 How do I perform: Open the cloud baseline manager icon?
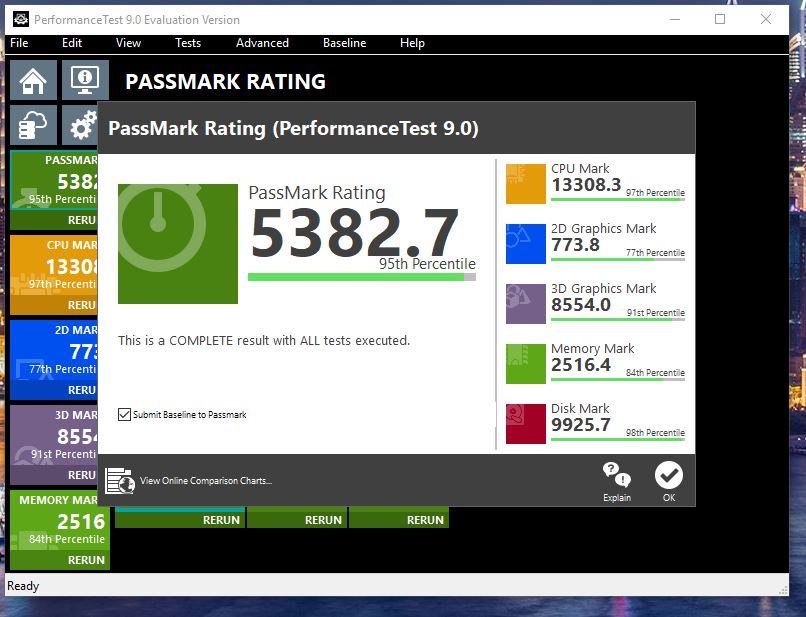pyautogui.click(x=33, y=125)
